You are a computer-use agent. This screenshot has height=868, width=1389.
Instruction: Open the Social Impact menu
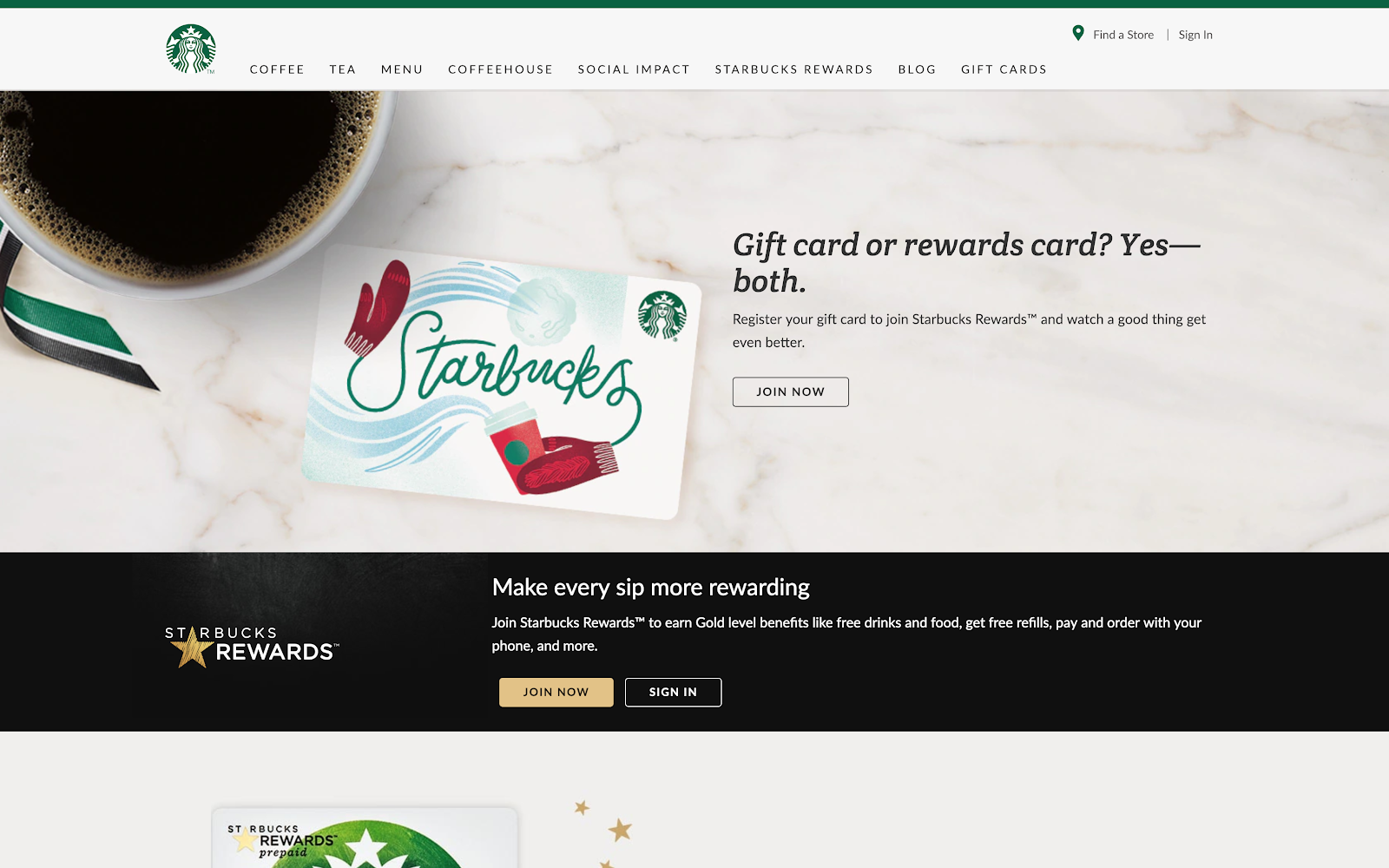click(634, 69)
